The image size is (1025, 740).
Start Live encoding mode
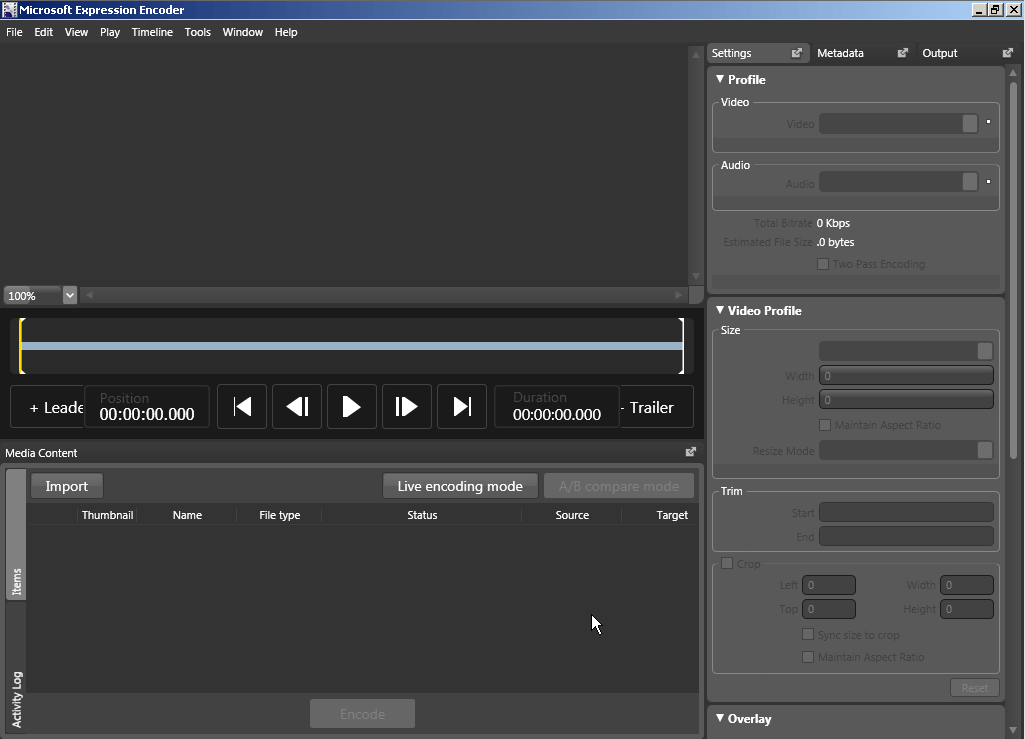(460, 486)
